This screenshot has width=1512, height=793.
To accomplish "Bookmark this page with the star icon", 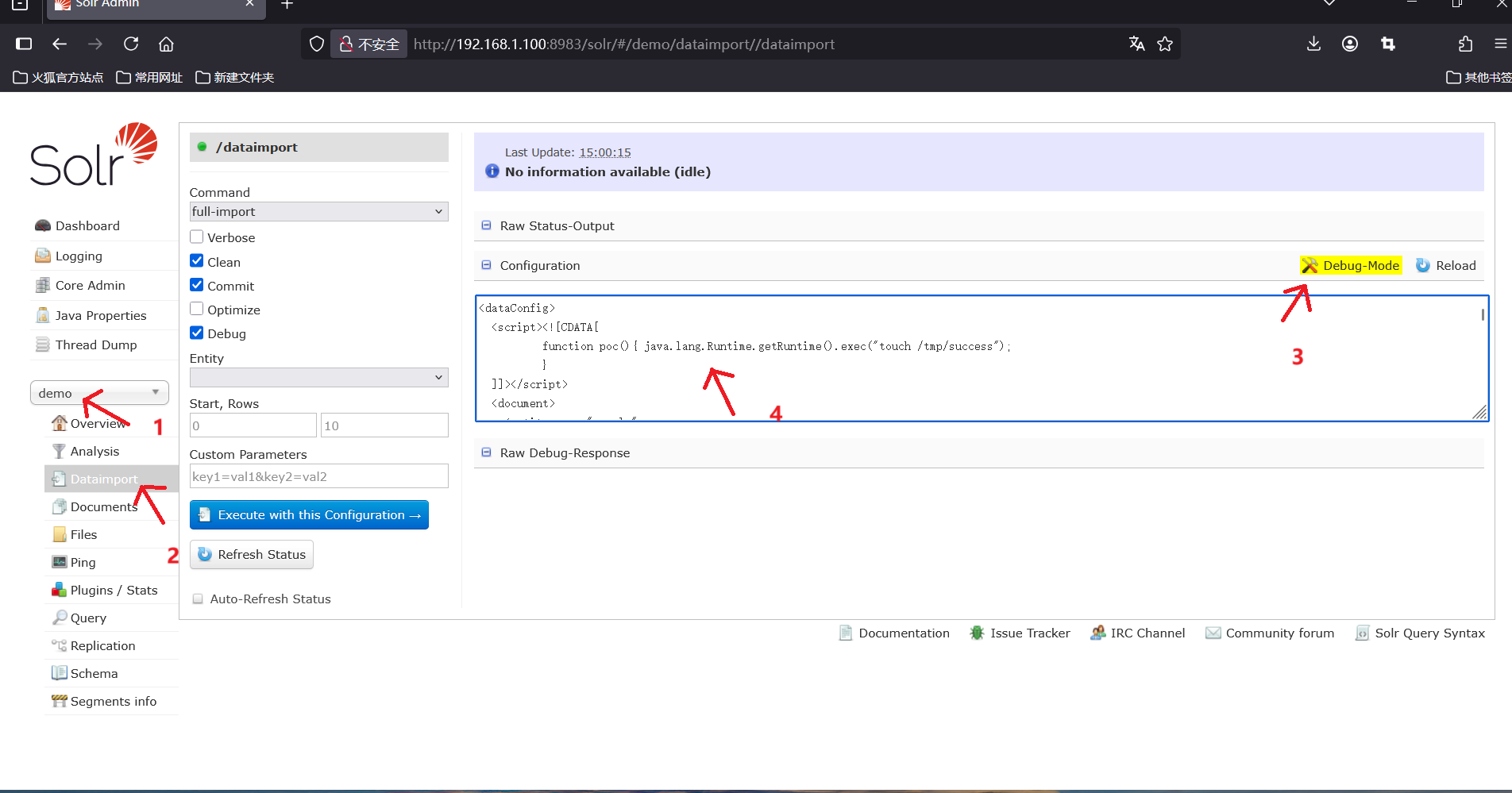I will point(1165,44).
